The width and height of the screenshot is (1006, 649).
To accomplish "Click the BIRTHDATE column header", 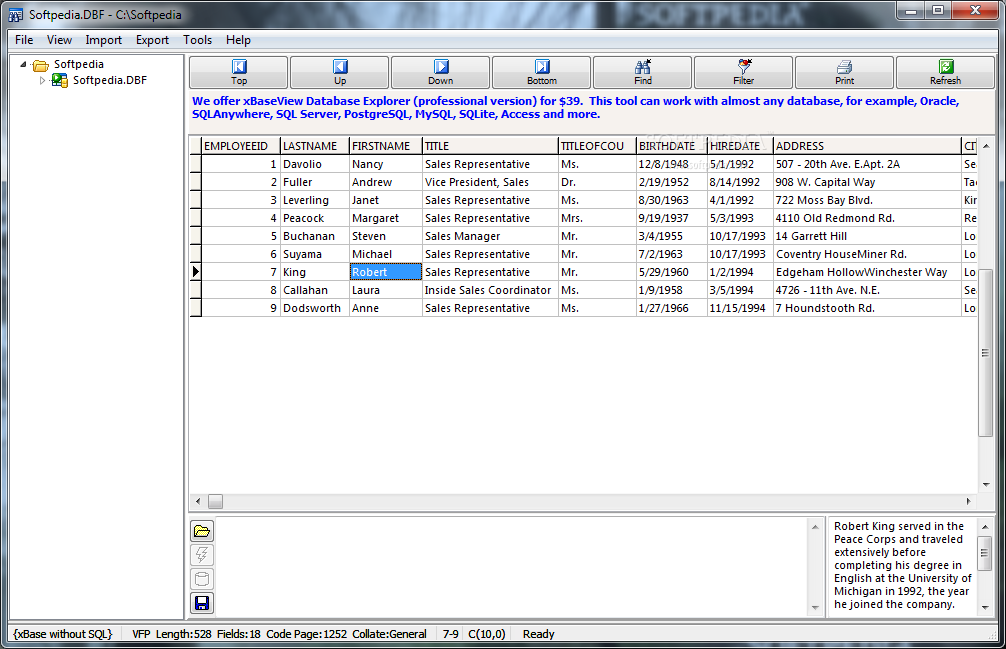I will [x=672, y=146].
